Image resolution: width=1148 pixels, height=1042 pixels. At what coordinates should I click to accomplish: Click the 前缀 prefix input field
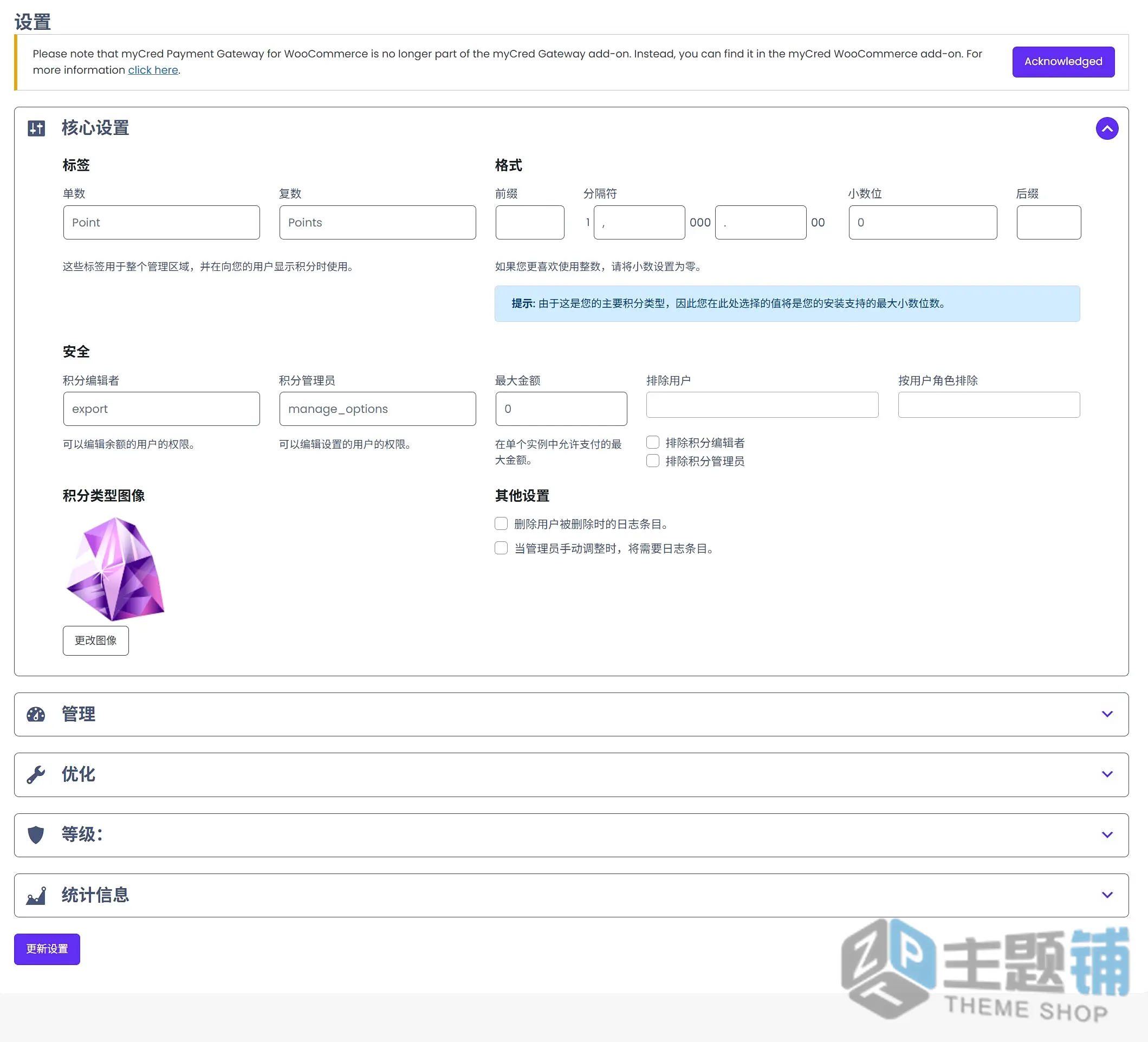[x=530, y=223]
